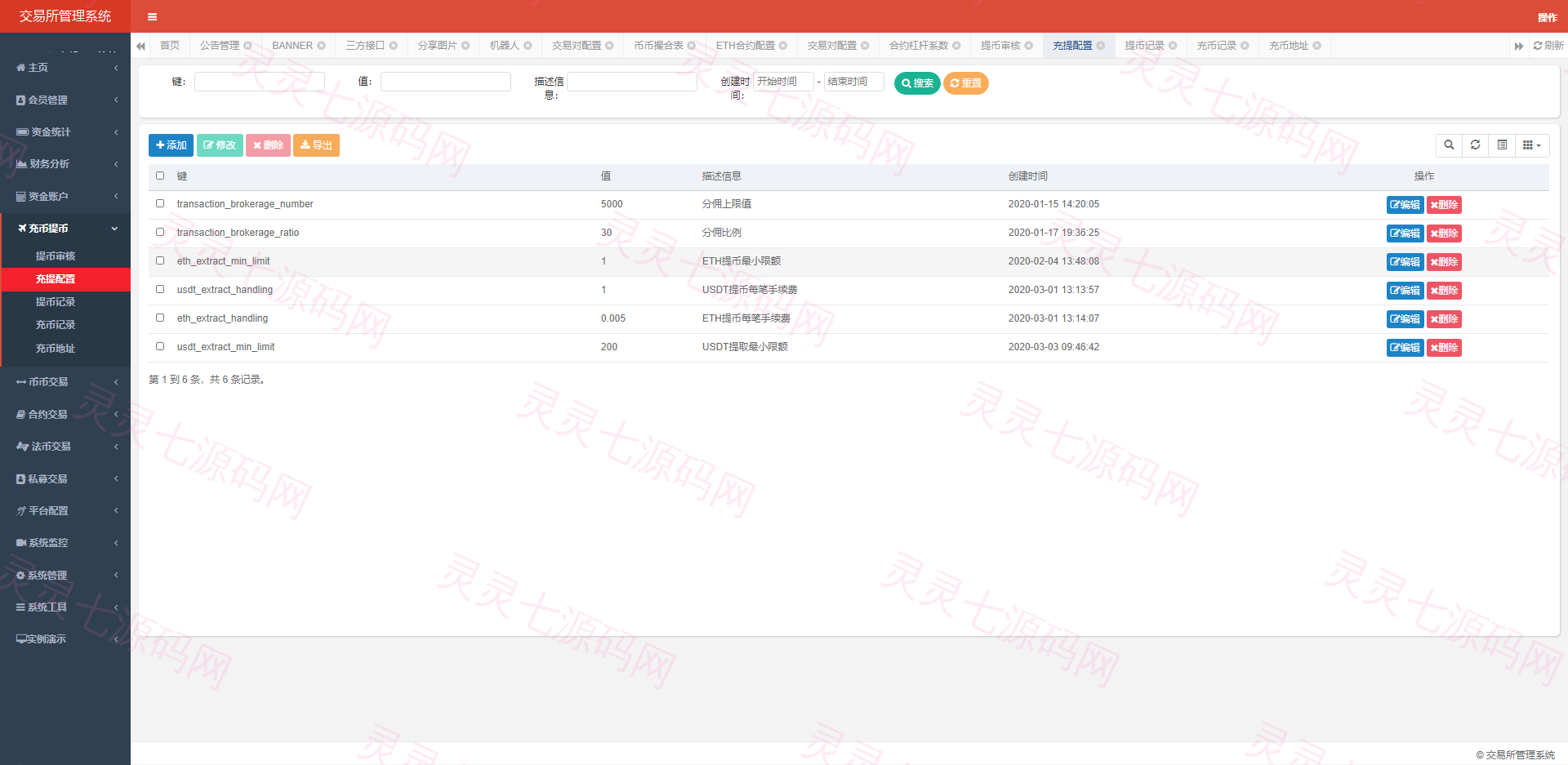
Task: Check the usdt_extract_min_limit row checkbox
Action: click(x=160, y=346)
